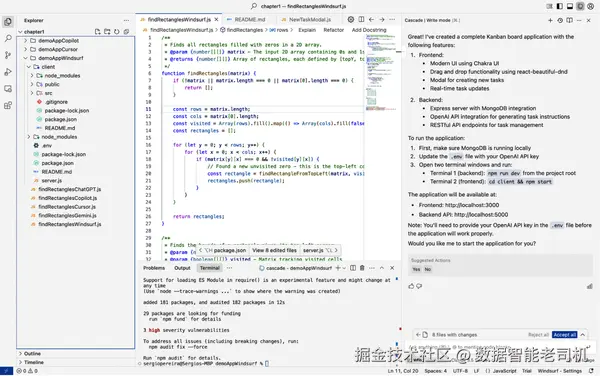Give thumbs down to Cascade response
The width and height of the screenshot is (600, 376).
click(419, 286)
